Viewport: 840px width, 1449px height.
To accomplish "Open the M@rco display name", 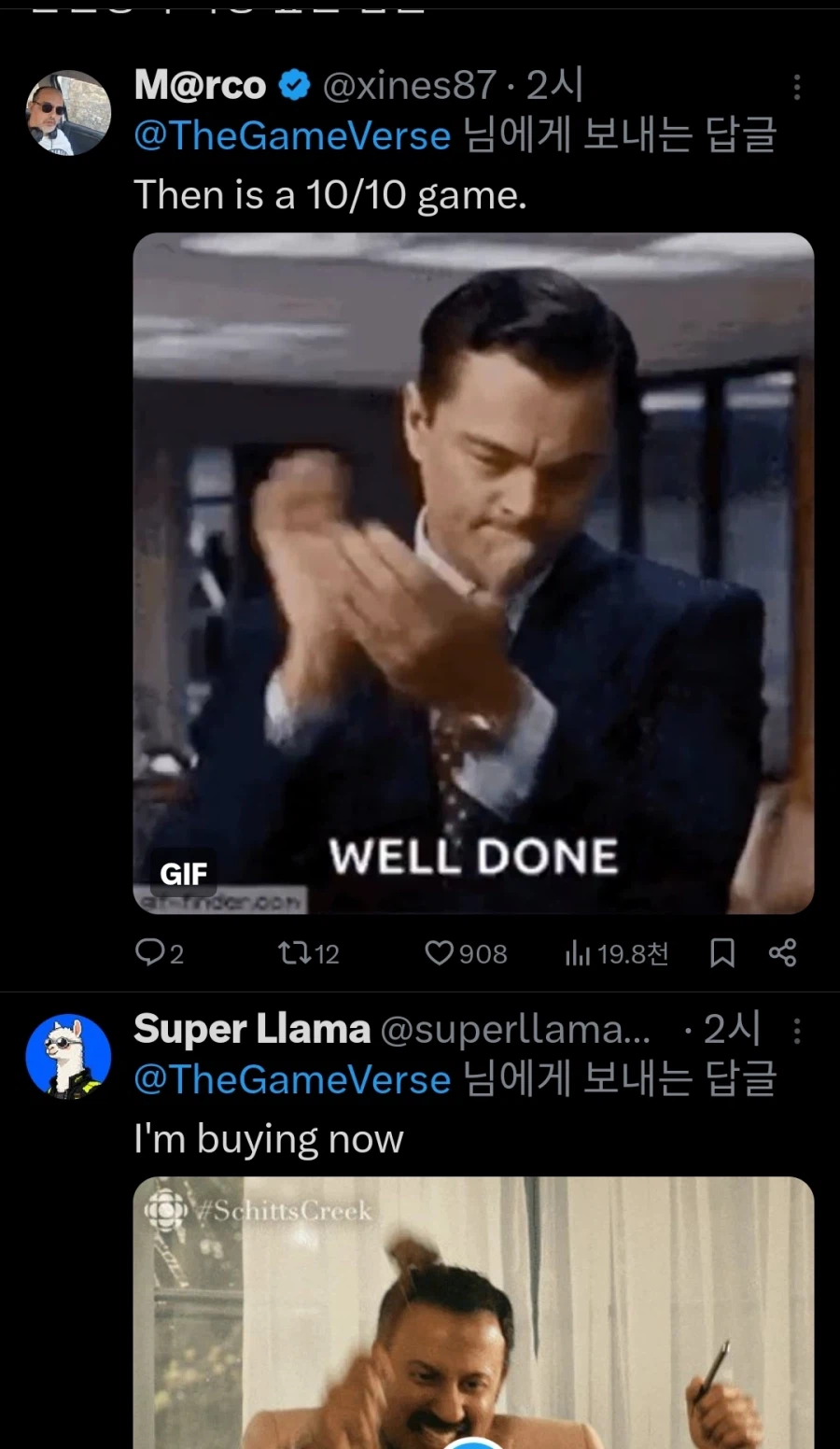I will tap(200, 86).
